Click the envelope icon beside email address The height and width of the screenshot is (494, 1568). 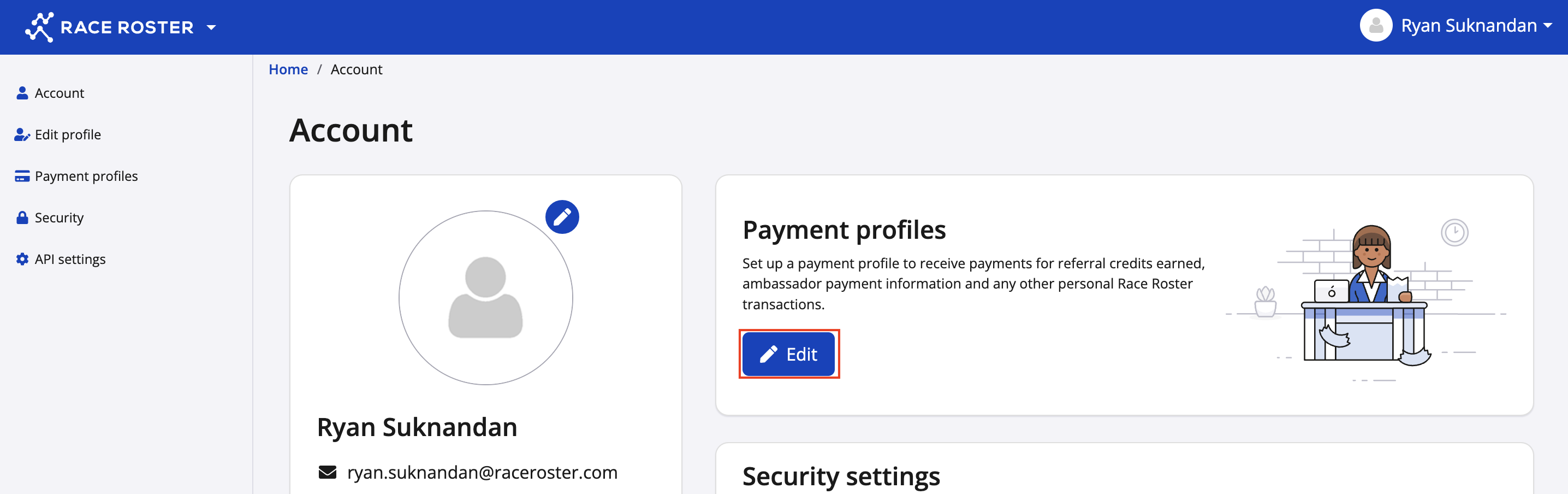(328, 472)
